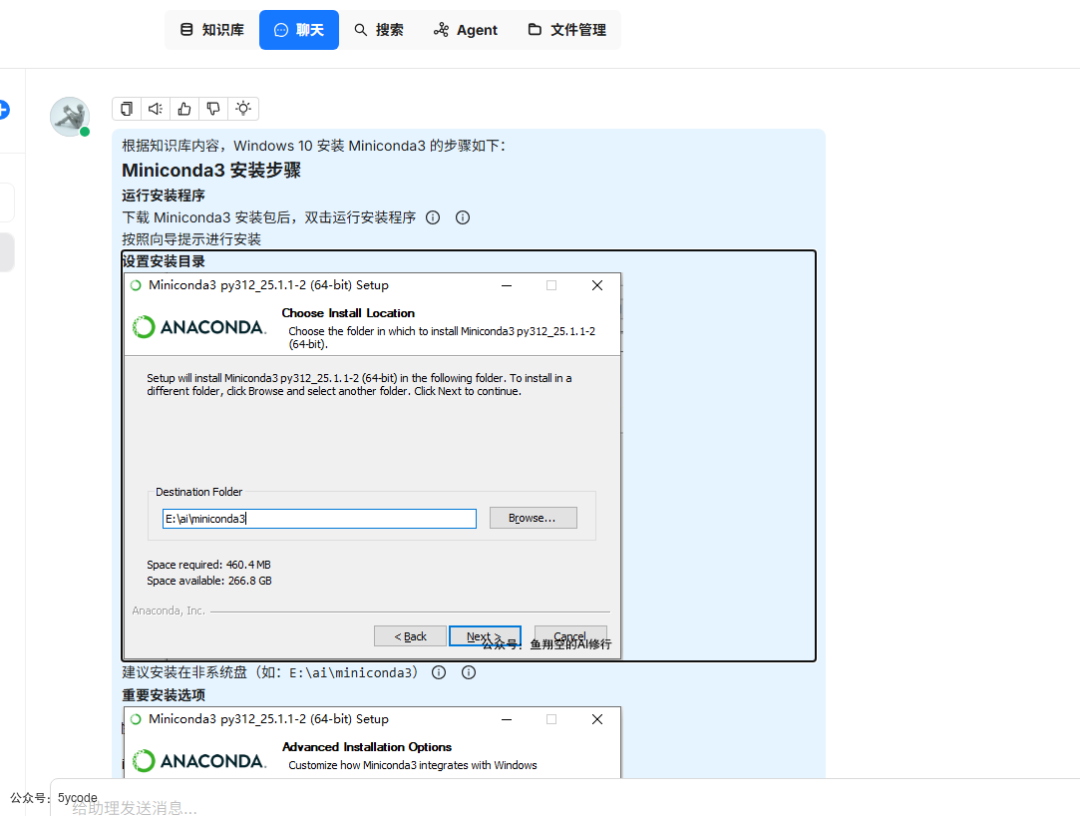This screenshot has width=1080, height=816.
Task: Open the 搜索 tab
Action: click(x=379, y=30)
